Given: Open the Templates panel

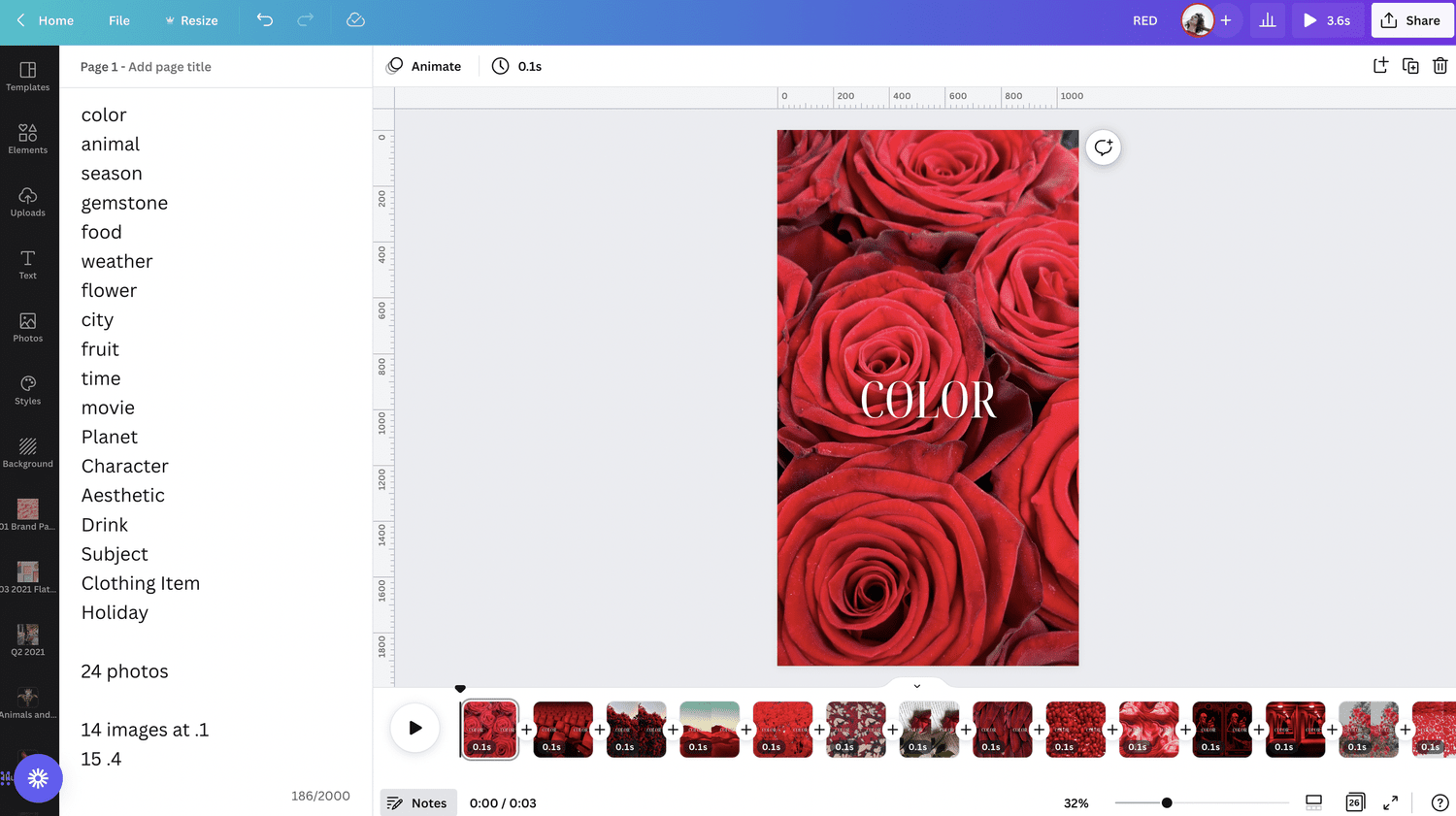Looking at the screenshot, I should tap(28, 76).
